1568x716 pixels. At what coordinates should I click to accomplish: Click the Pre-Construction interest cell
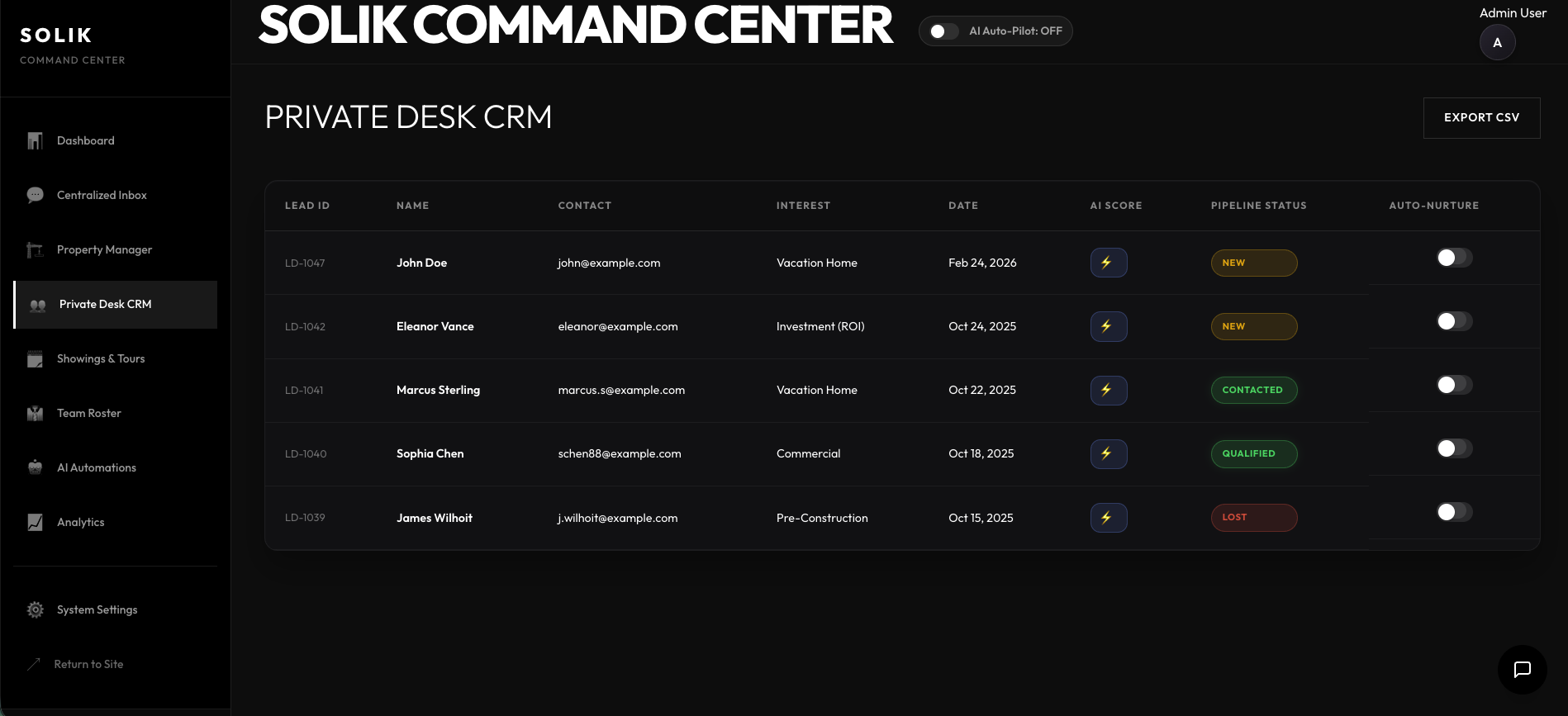pos(822,518)
